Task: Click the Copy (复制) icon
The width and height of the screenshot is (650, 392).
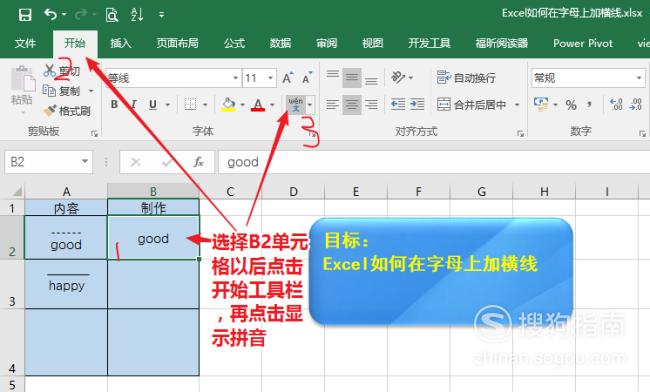Action: coord(49,91)
